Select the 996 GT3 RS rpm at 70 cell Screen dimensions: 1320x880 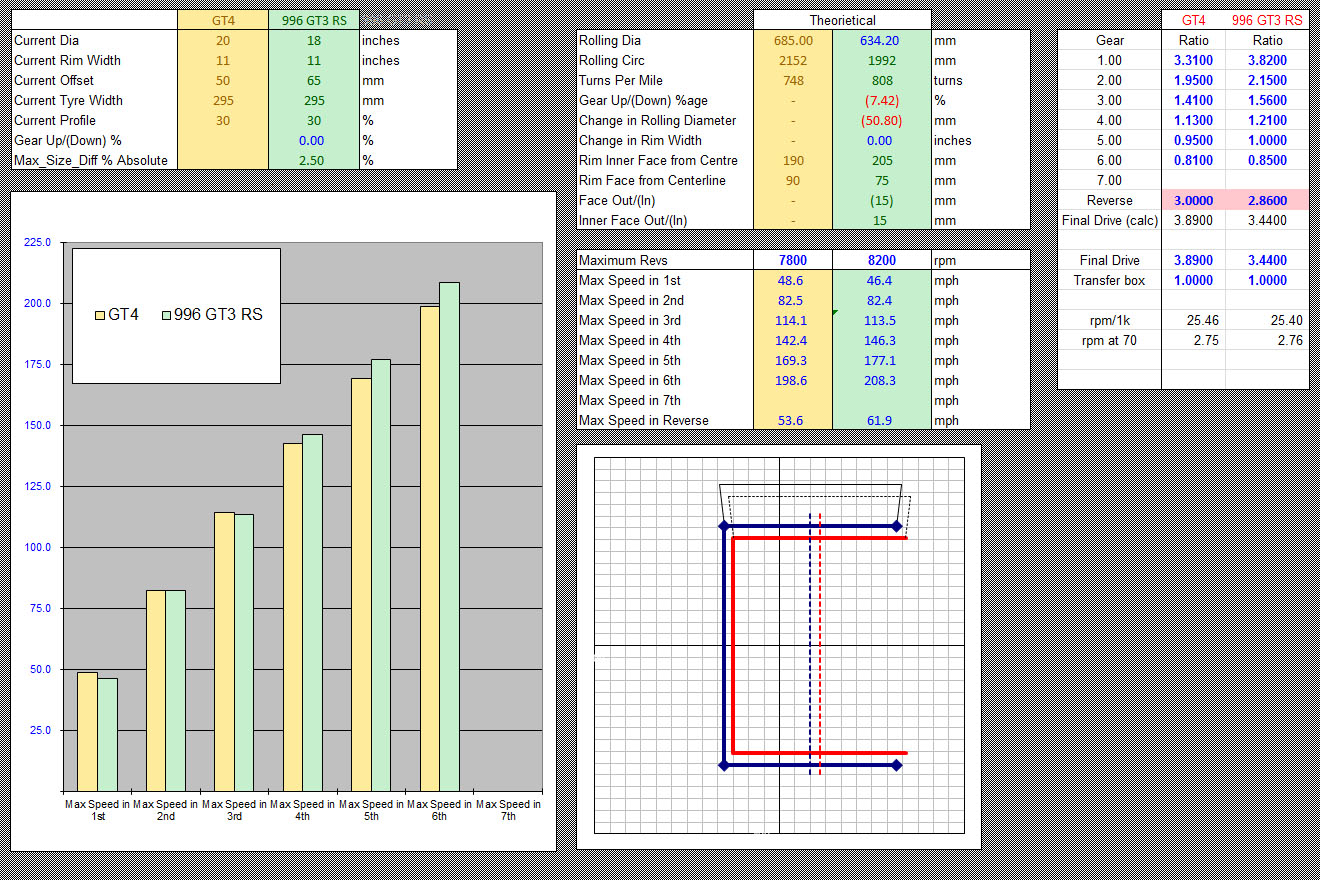1267,341
